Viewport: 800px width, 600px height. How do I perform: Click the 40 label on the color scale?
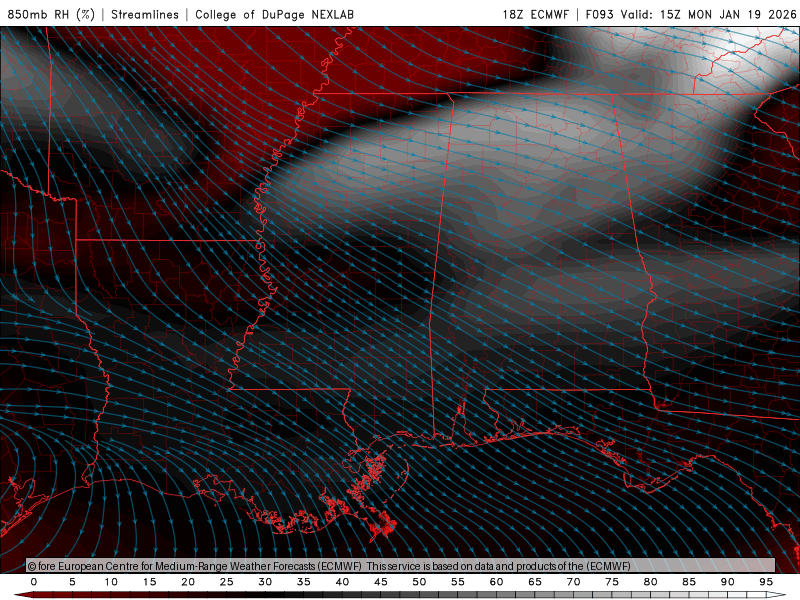click(x=342, y=582)
